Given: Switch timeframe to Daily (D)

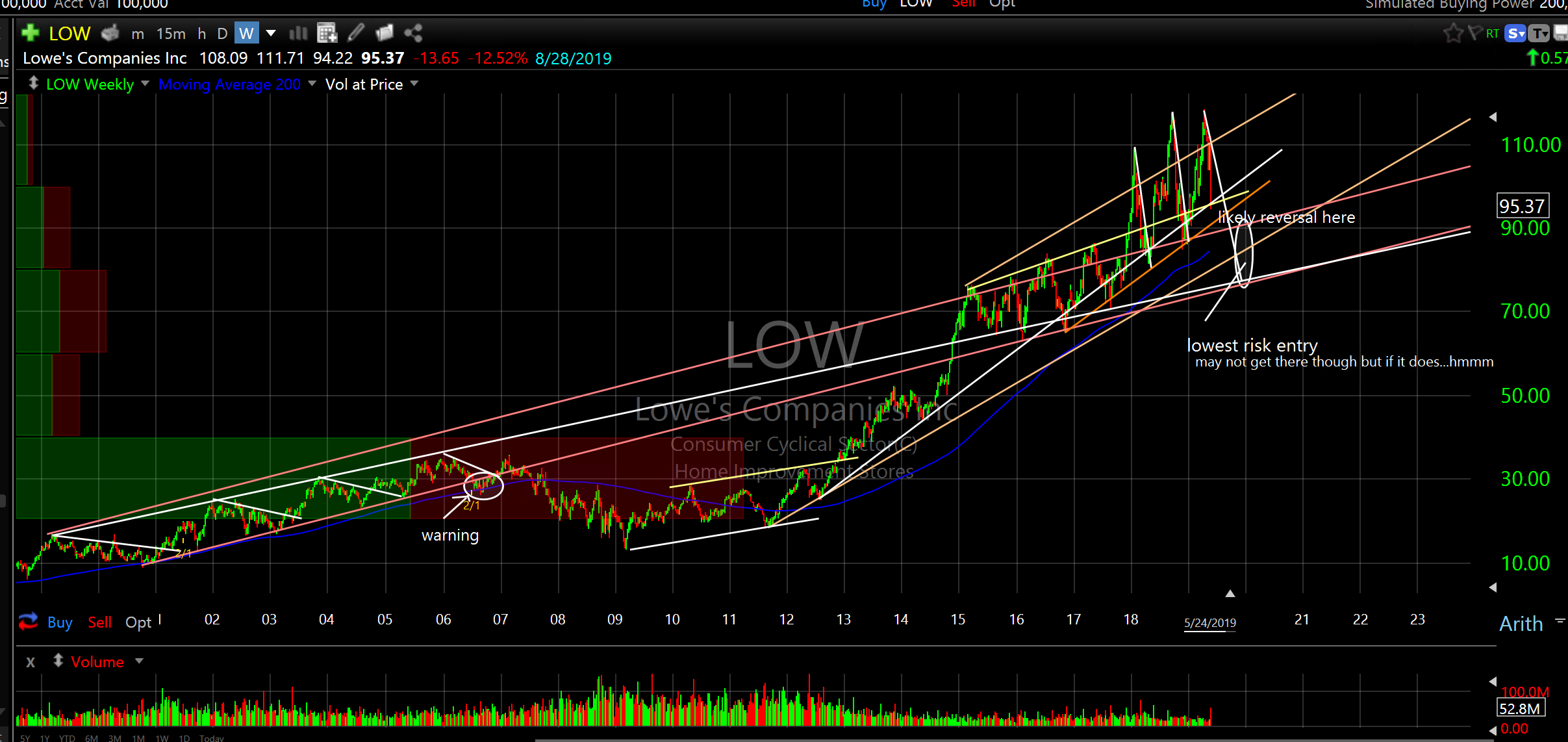Looking at the screenshot, I should click(222, 33).
